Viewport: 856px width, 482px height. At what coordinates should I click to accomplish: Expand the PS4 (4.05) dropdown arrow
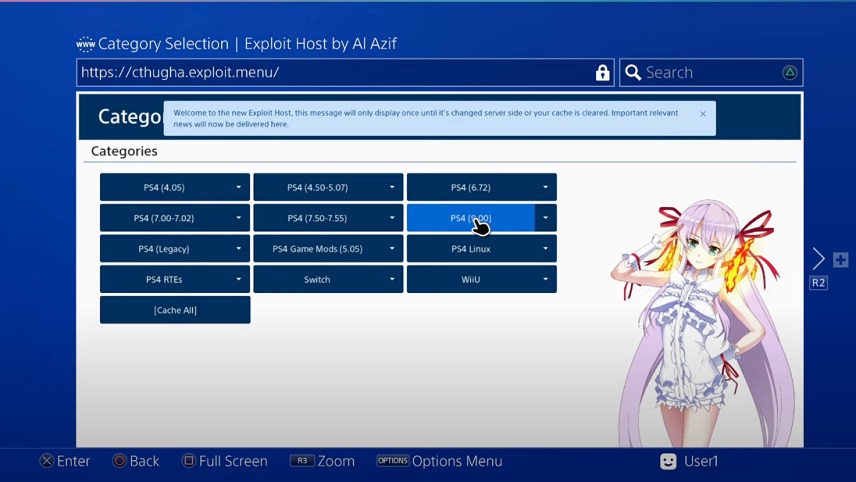click(239, 187)
